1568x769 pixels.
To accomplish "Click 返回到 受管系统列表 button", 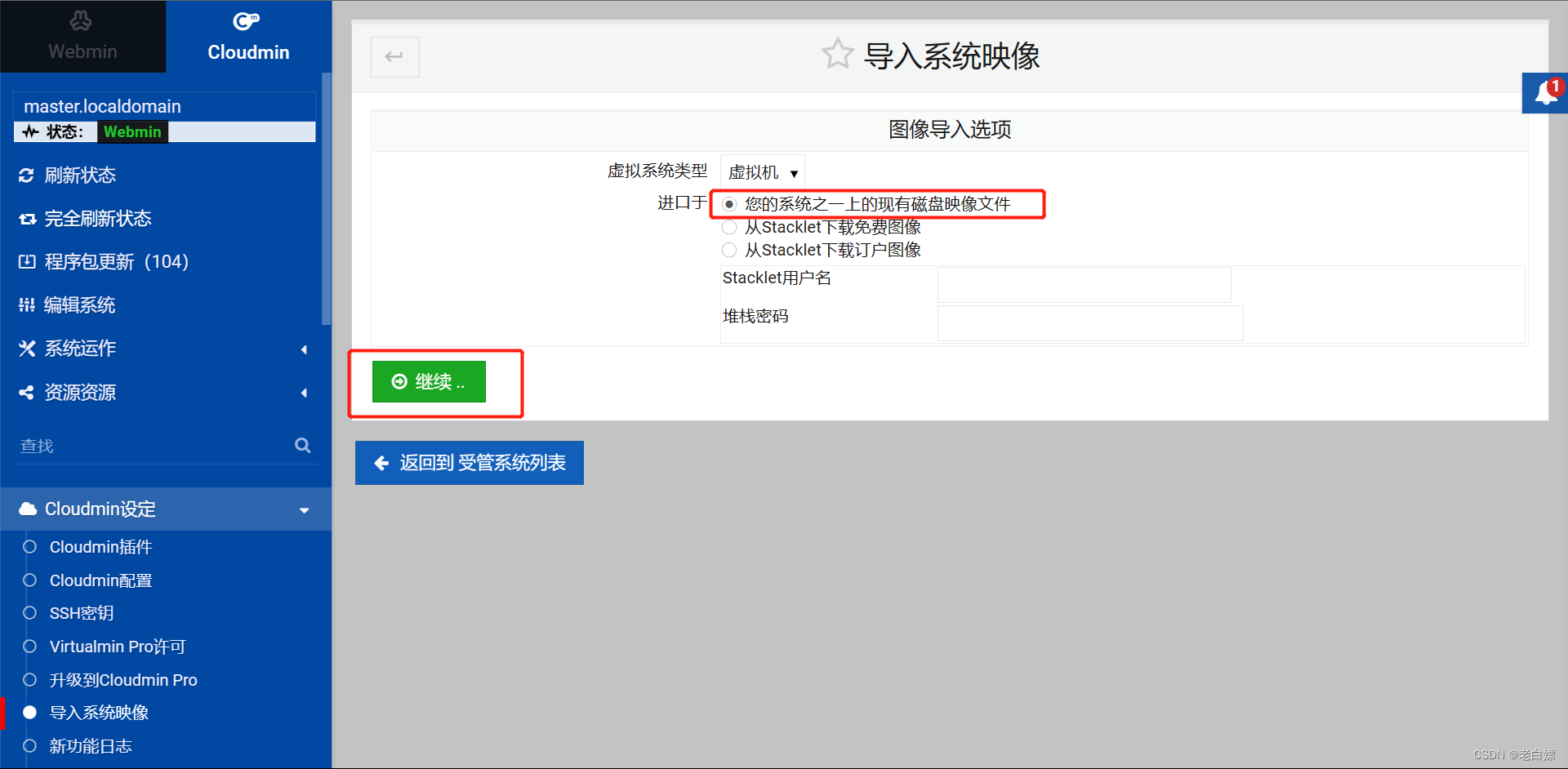I will 469,463.
